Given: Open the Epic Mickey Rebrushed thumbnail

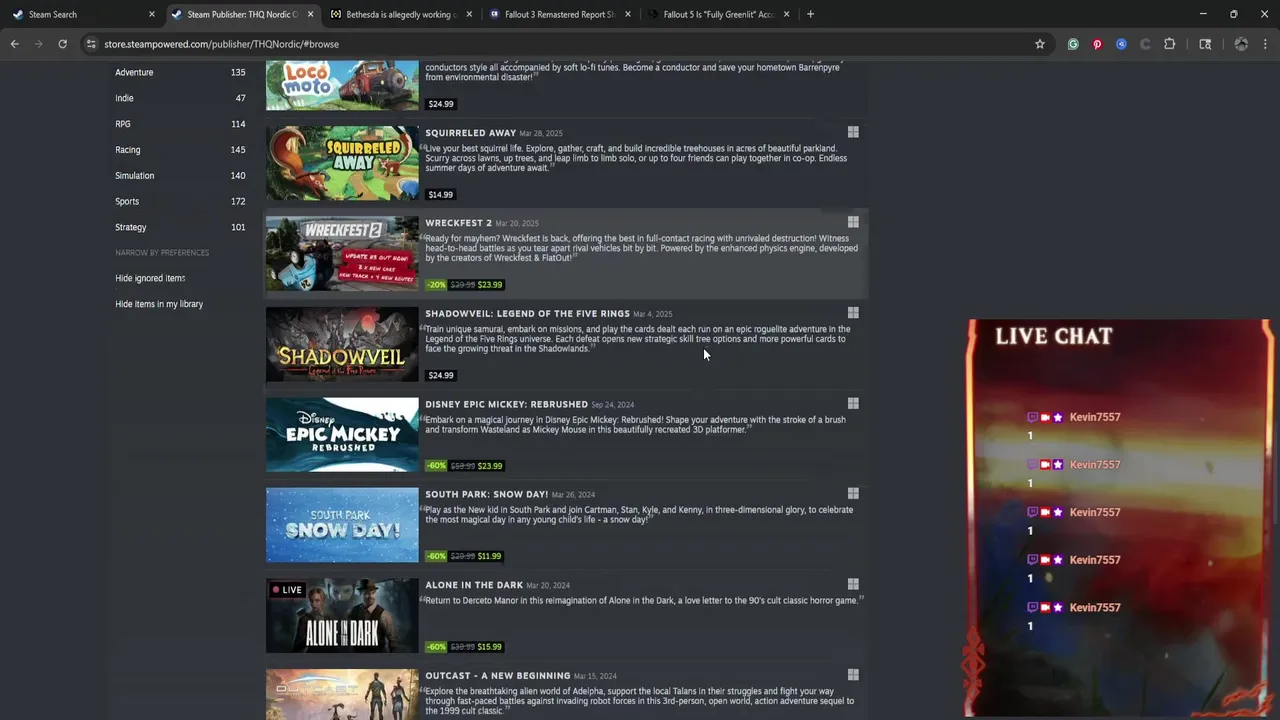Looking at the screenshot, I should [x=342, y=434].
